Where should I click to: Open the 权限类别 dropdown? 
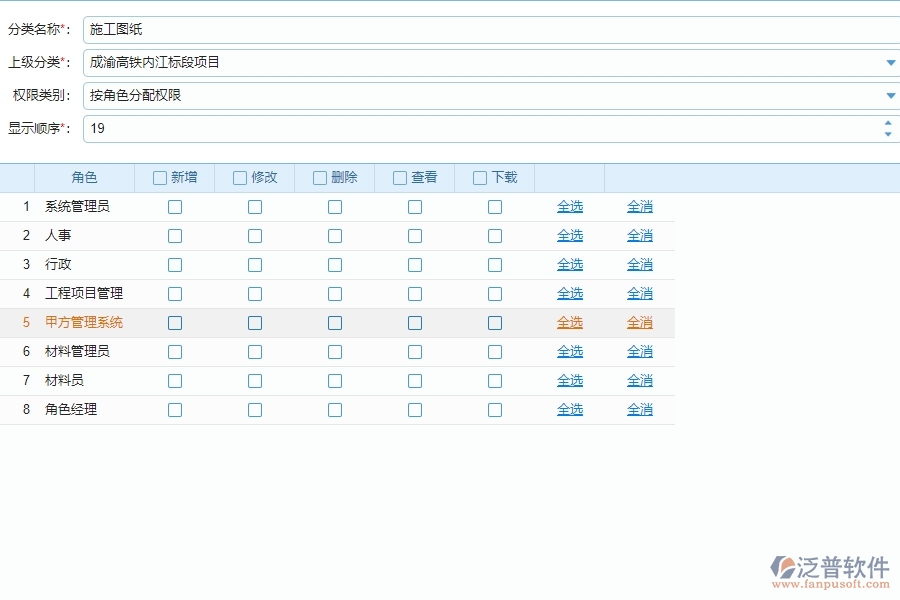889,95
